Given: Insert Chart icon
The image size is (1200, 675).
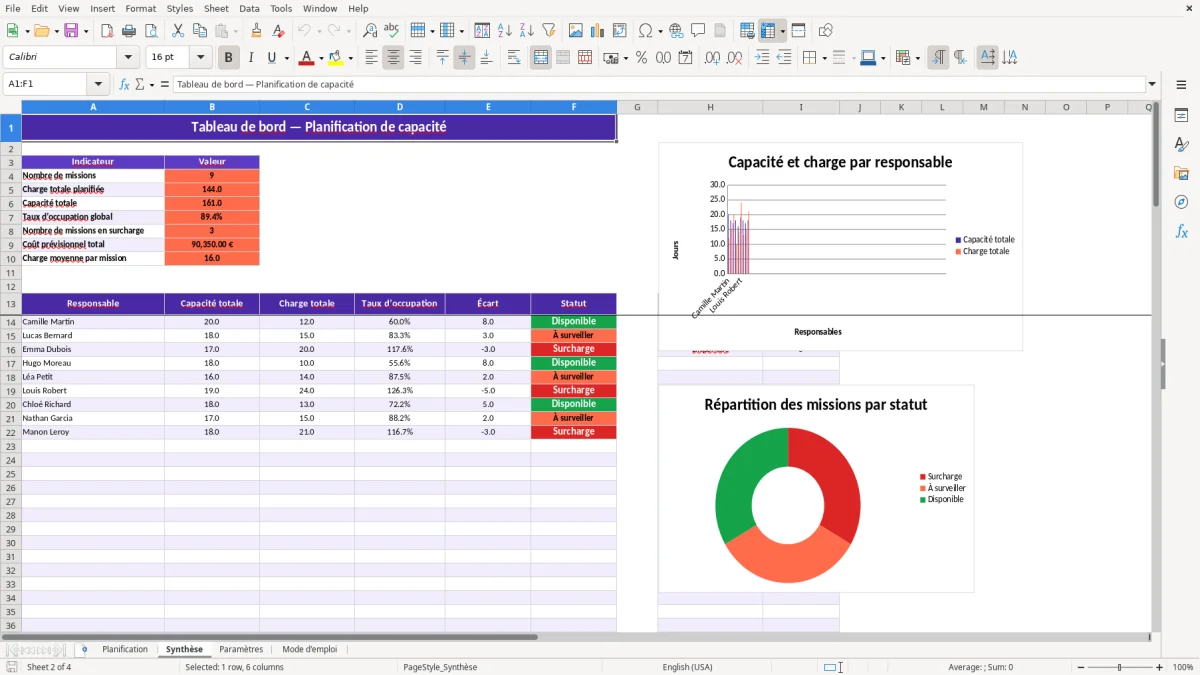Looking at the screenshot, I should click(597, 31).
